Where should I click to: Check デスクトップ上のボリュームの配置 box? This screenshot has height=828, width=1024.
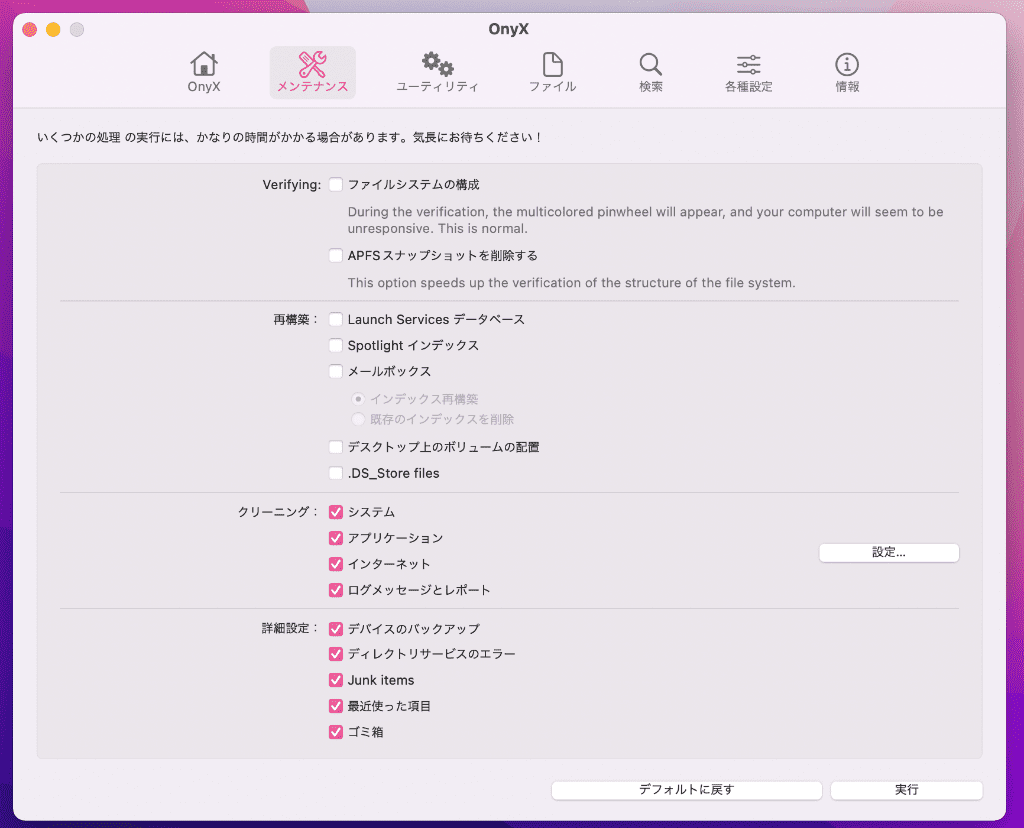[x=336, y=447]
